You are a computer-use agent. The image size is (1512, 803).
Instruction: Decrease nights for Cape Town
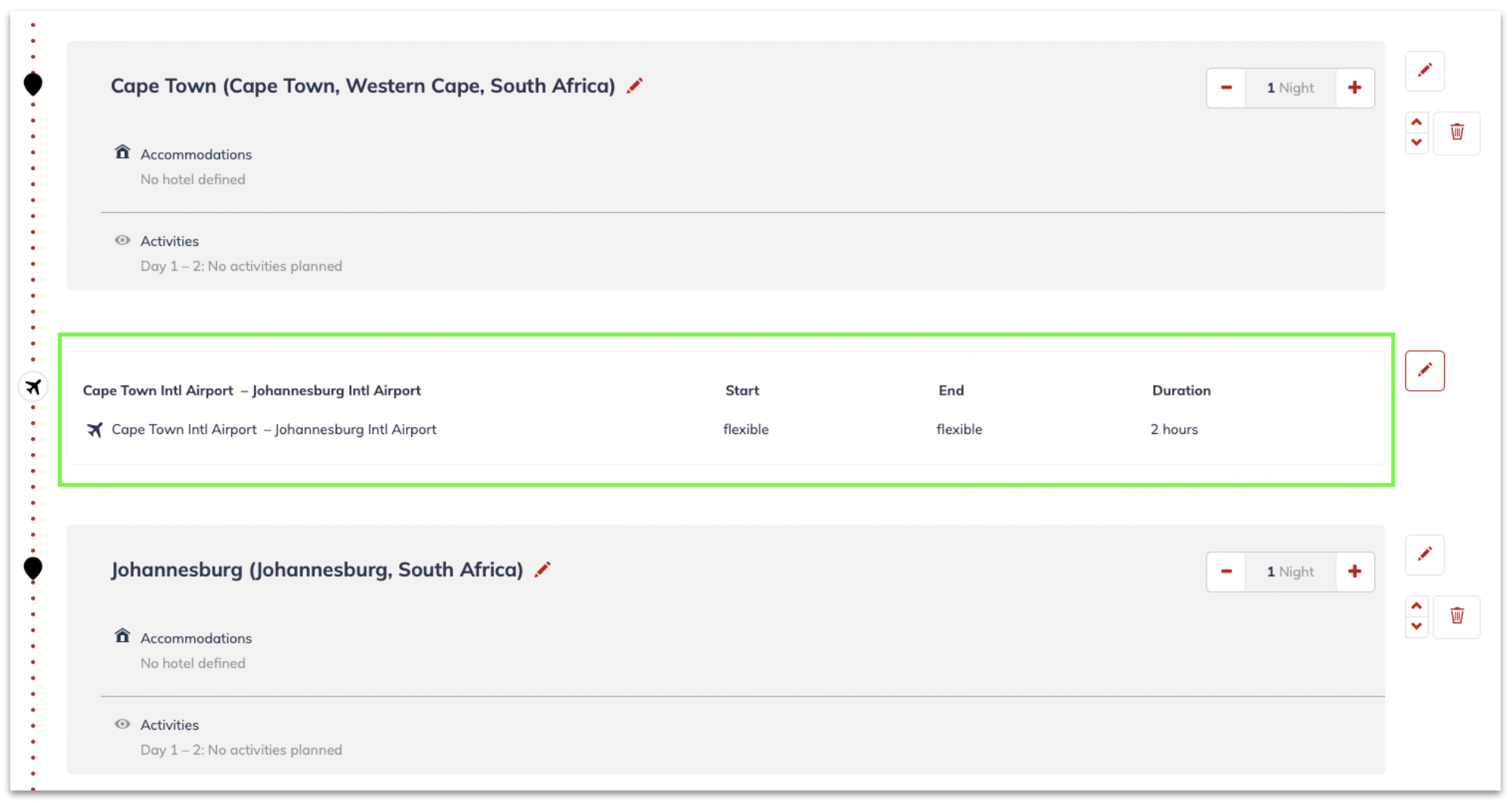pos(1226,88)
